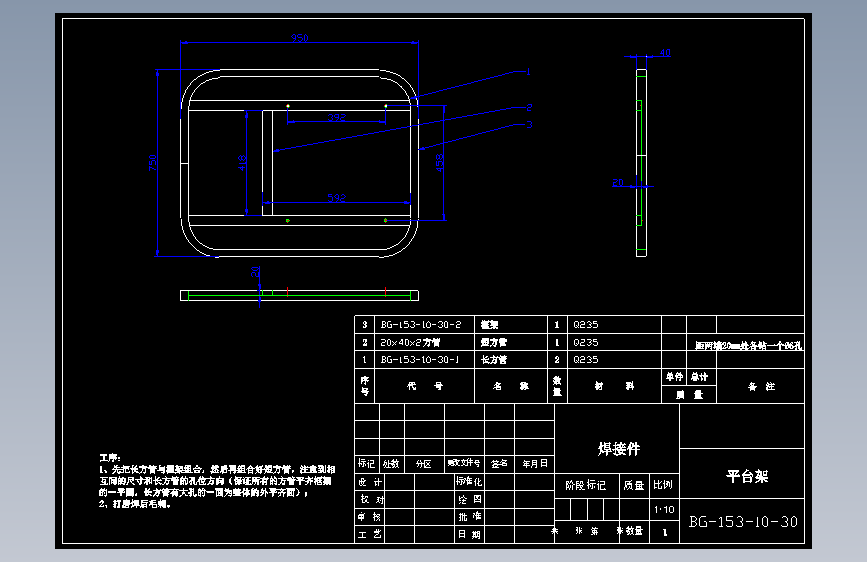Click the 标准化 label cell
Screen dimensions: 867x562
(469, 481)
